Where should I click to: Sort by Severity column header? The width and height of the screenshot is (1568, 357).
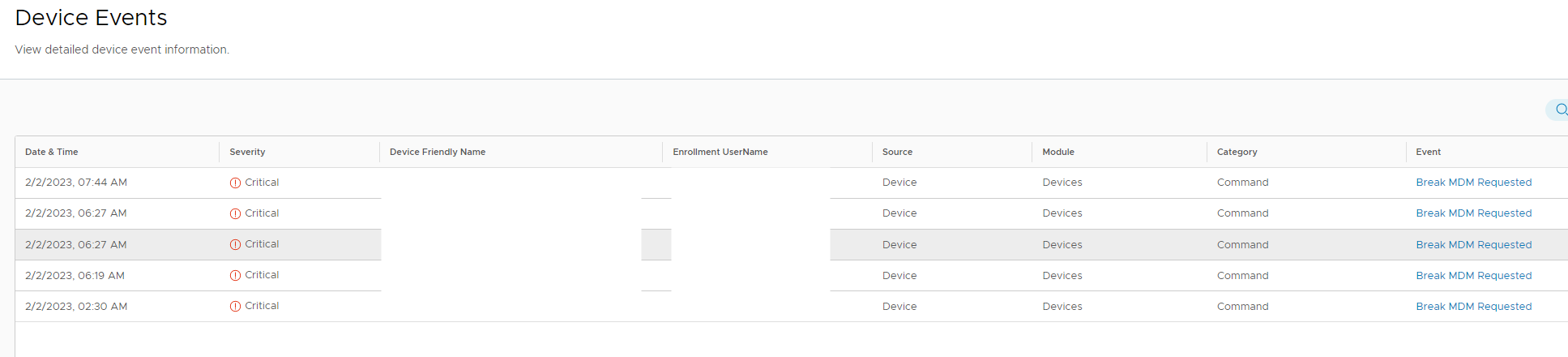(247, 152)
